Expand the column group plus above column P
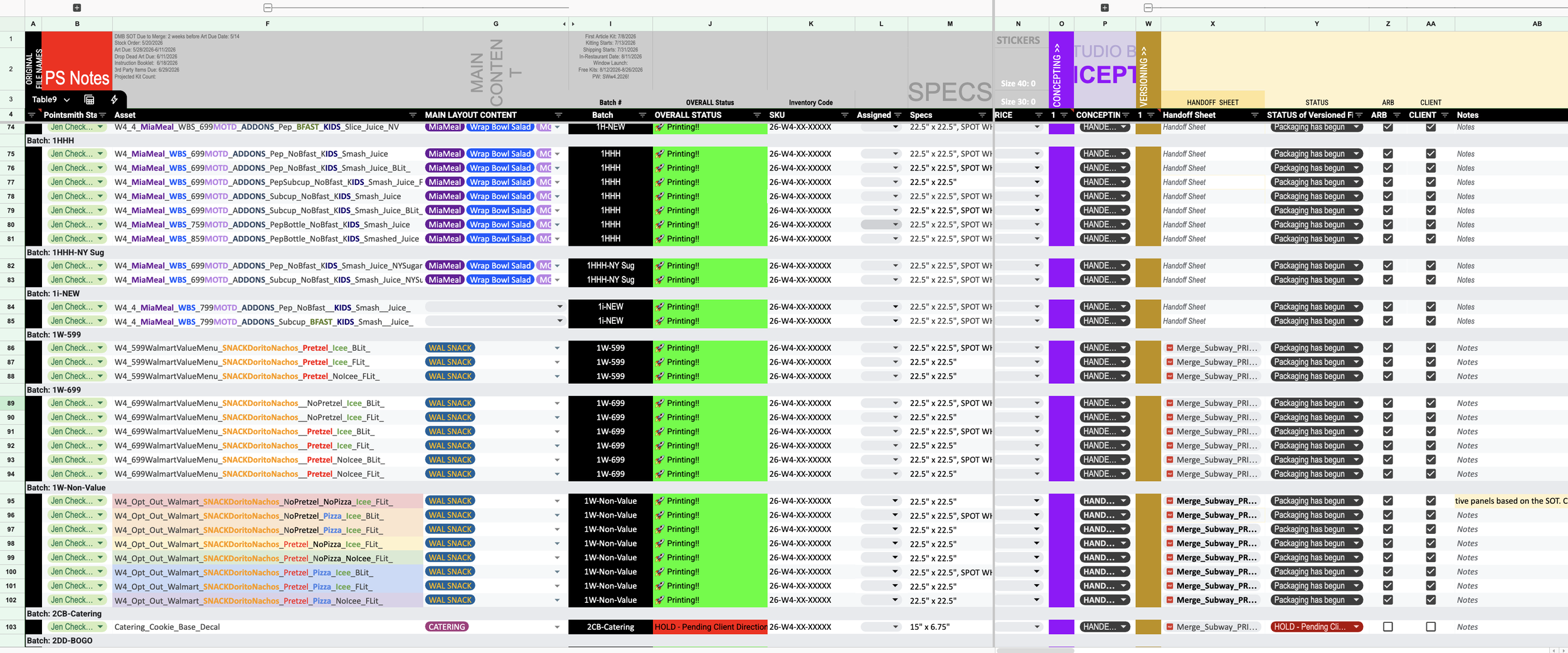Screen dimensions: 1568x653 pos(1104,8)
